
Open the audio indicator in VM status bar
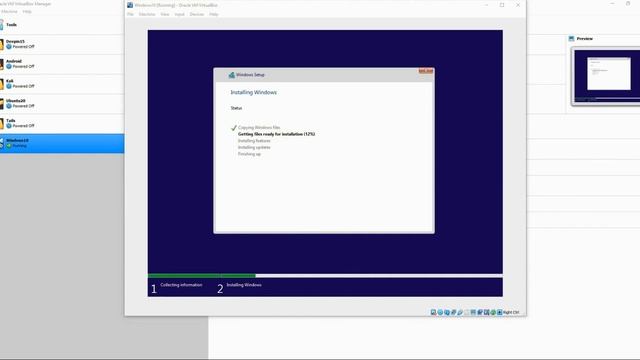447,312
